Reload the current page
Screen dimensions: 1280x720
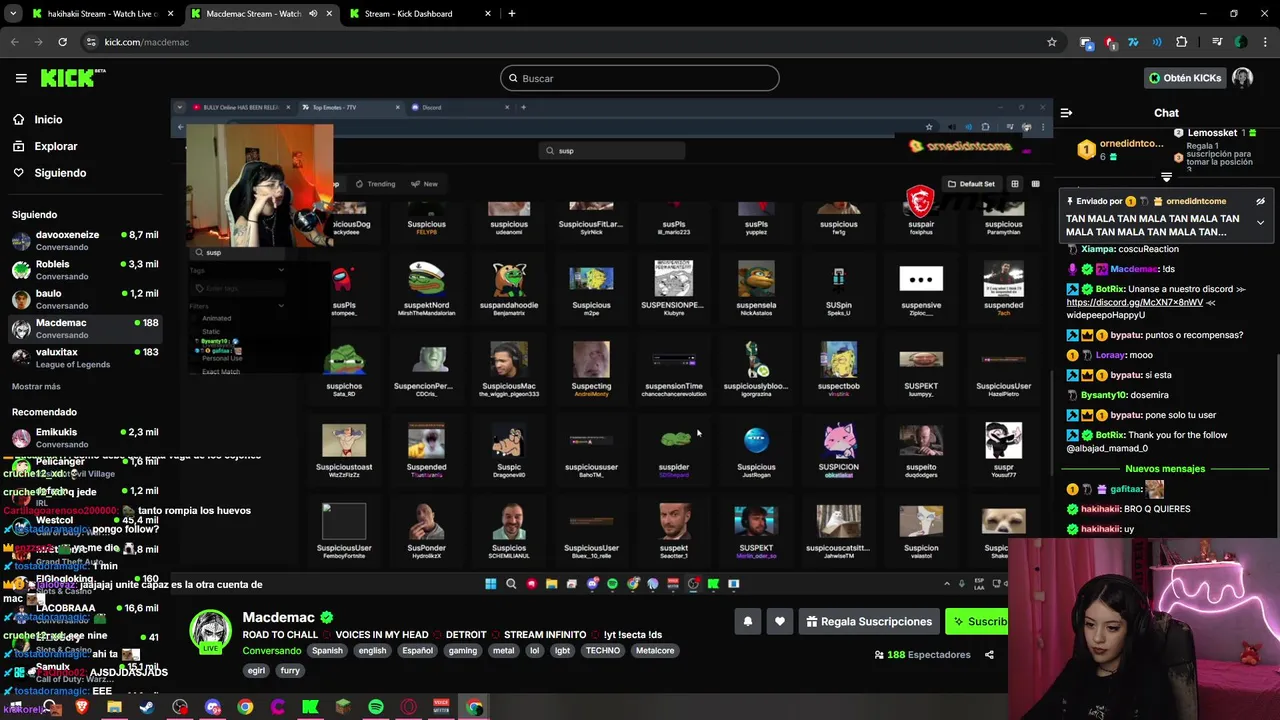pos(62,42)
